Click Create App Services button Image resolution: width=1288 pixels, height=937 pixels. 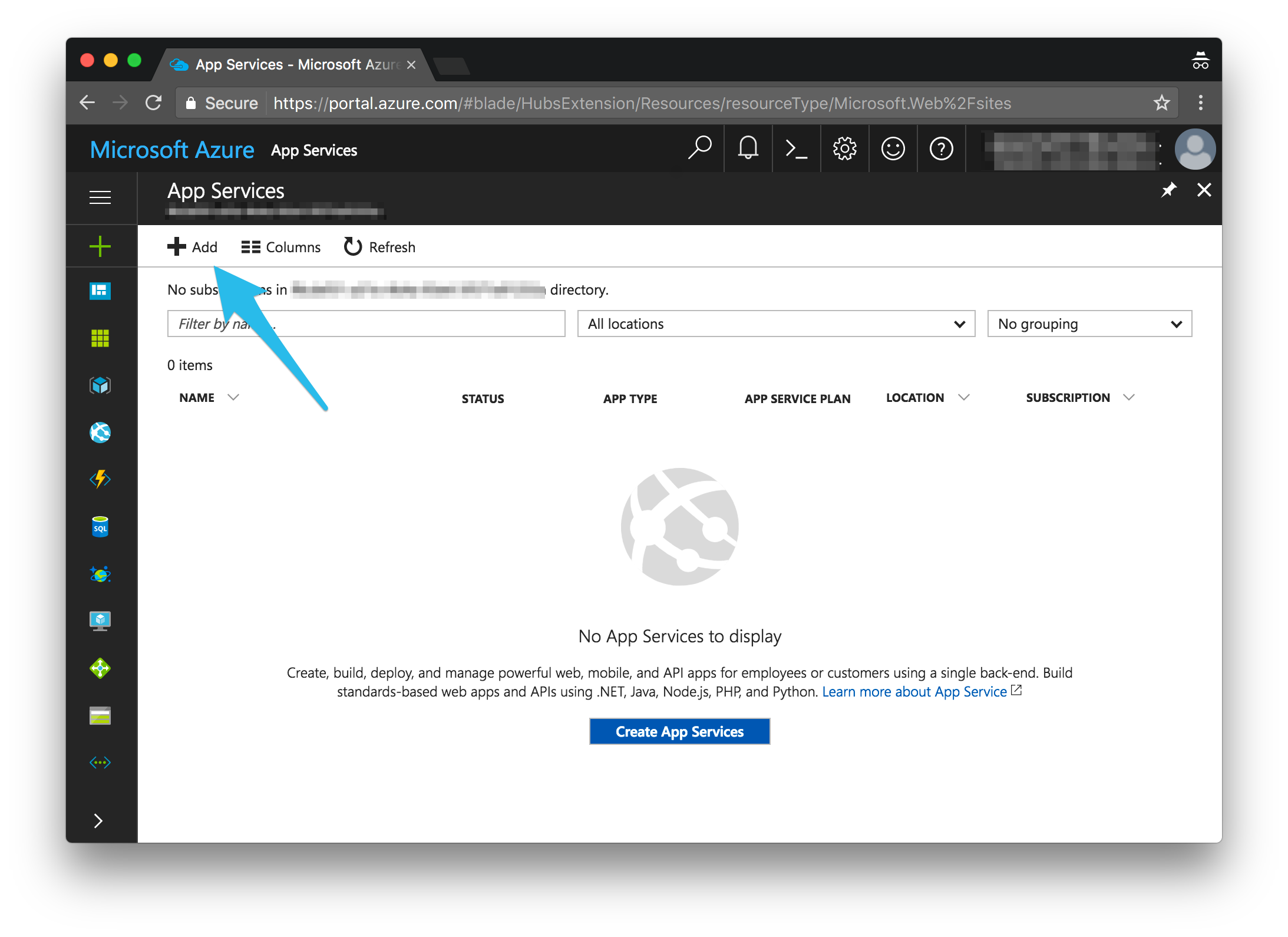(x=679, y=731)
